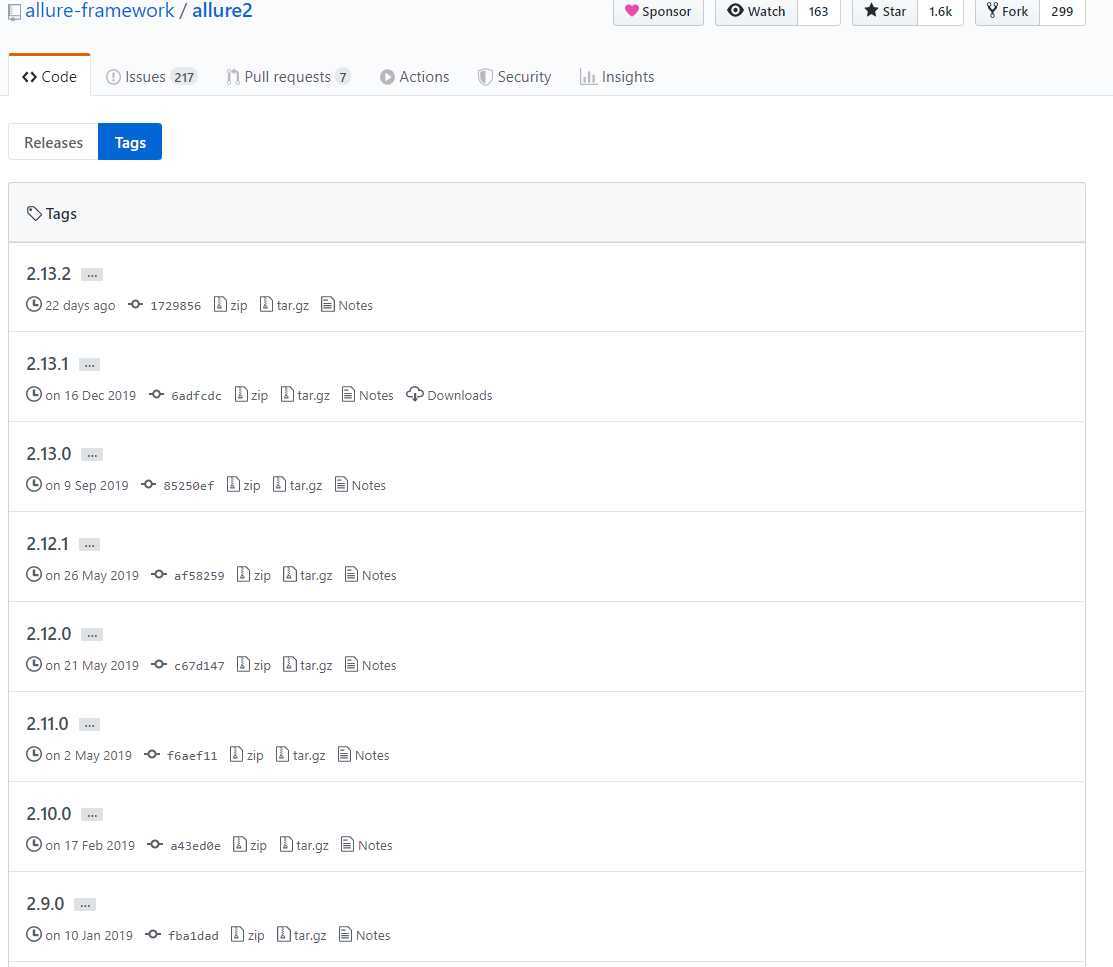Click the Watch button
The height and width of the screenshot is (967, 1113).
tap(756, 11)
